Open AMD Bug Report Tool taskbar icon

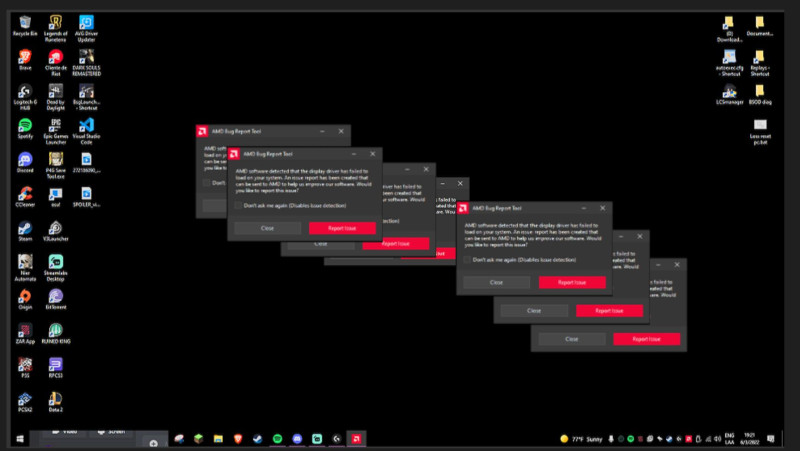click(x=356, y=439)
